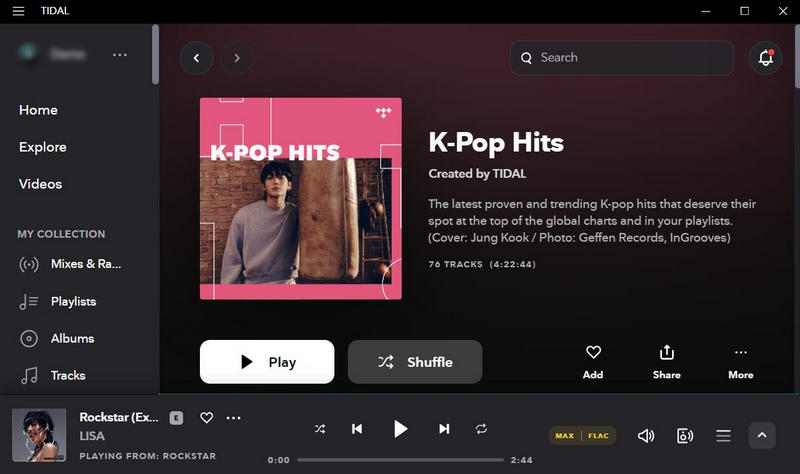Click the sidebar scrollbar
Viewport: 800px width, 474px height.
(x=155, y=55)
